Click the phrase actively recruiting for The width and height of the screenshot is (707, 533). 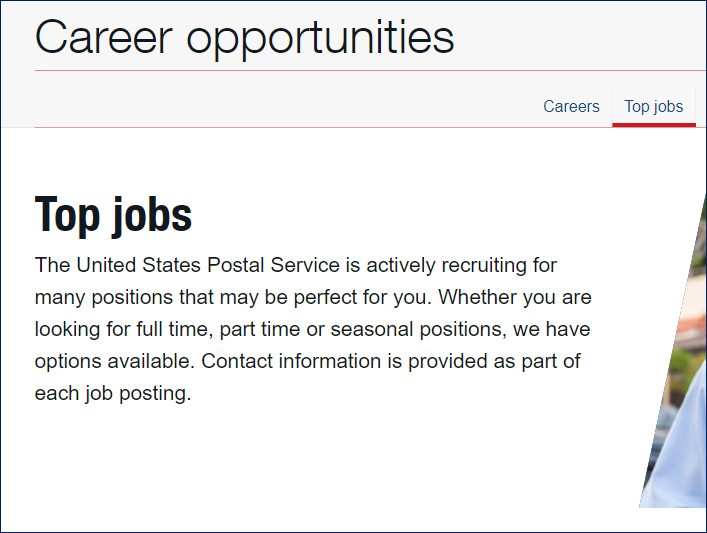(462, 265)
